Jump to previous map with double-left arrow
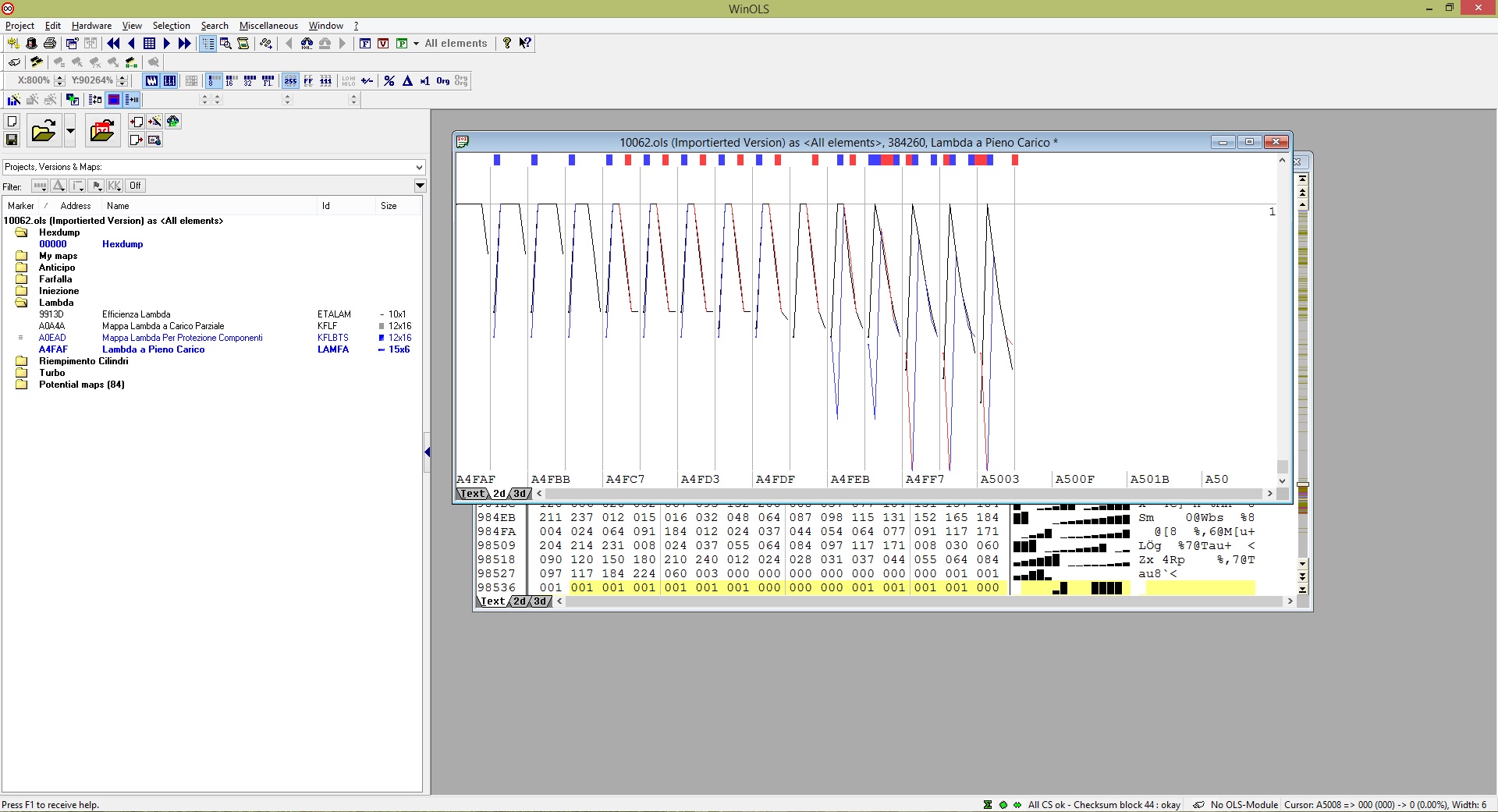The height and width of the screenshot is (812, 1498). (x=113, y=44)
